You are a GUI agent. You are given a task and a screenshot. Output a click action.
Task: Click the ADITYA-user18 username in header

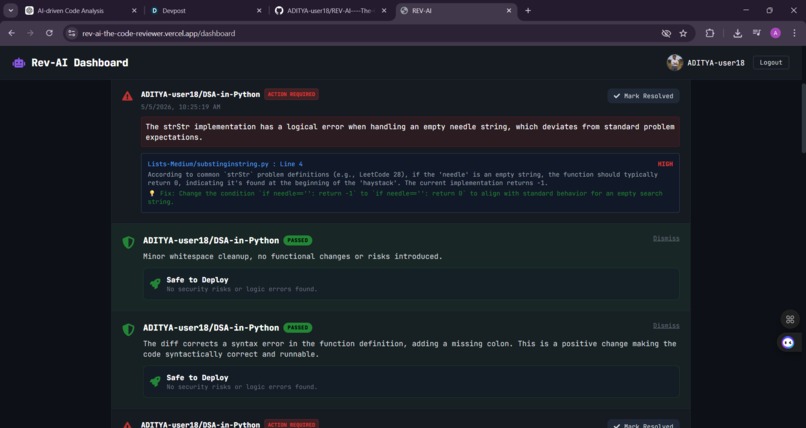(x=716, y=63)
